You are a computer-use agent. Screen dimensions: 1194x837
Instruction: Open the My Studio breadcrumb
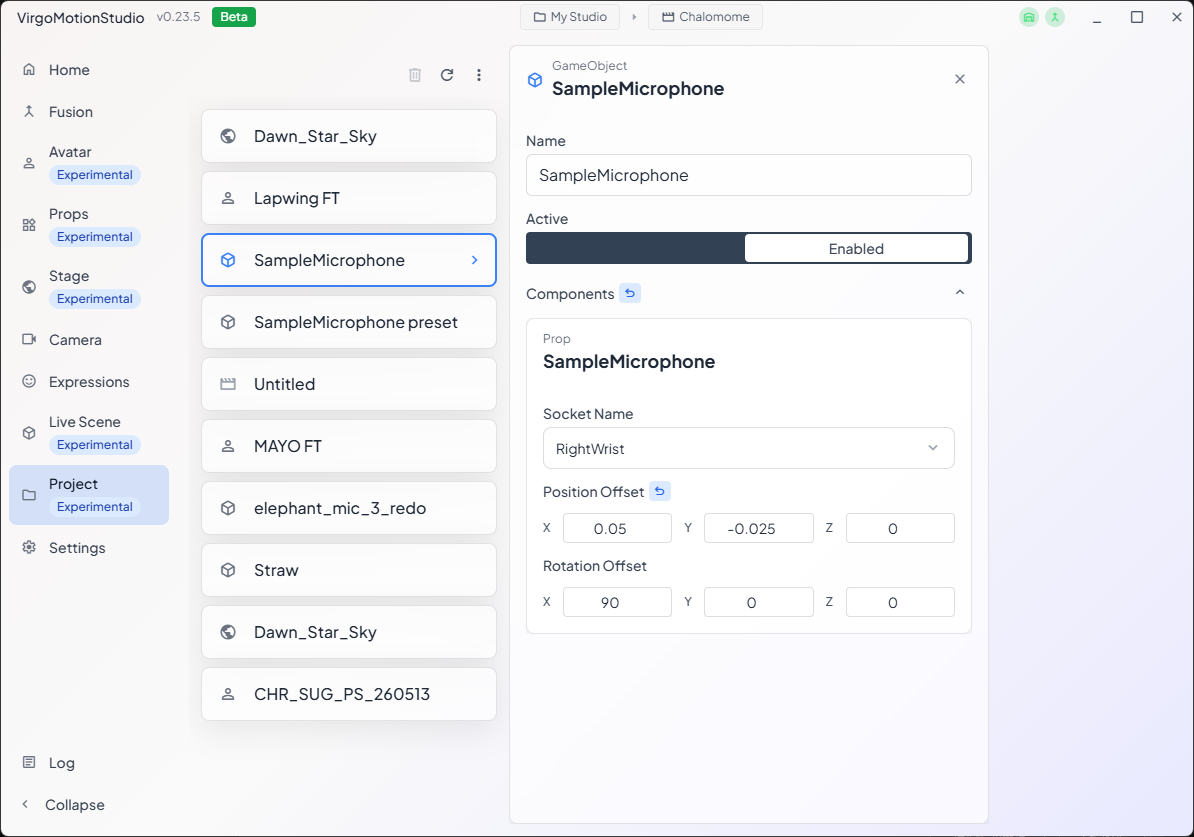pos(570,17)
